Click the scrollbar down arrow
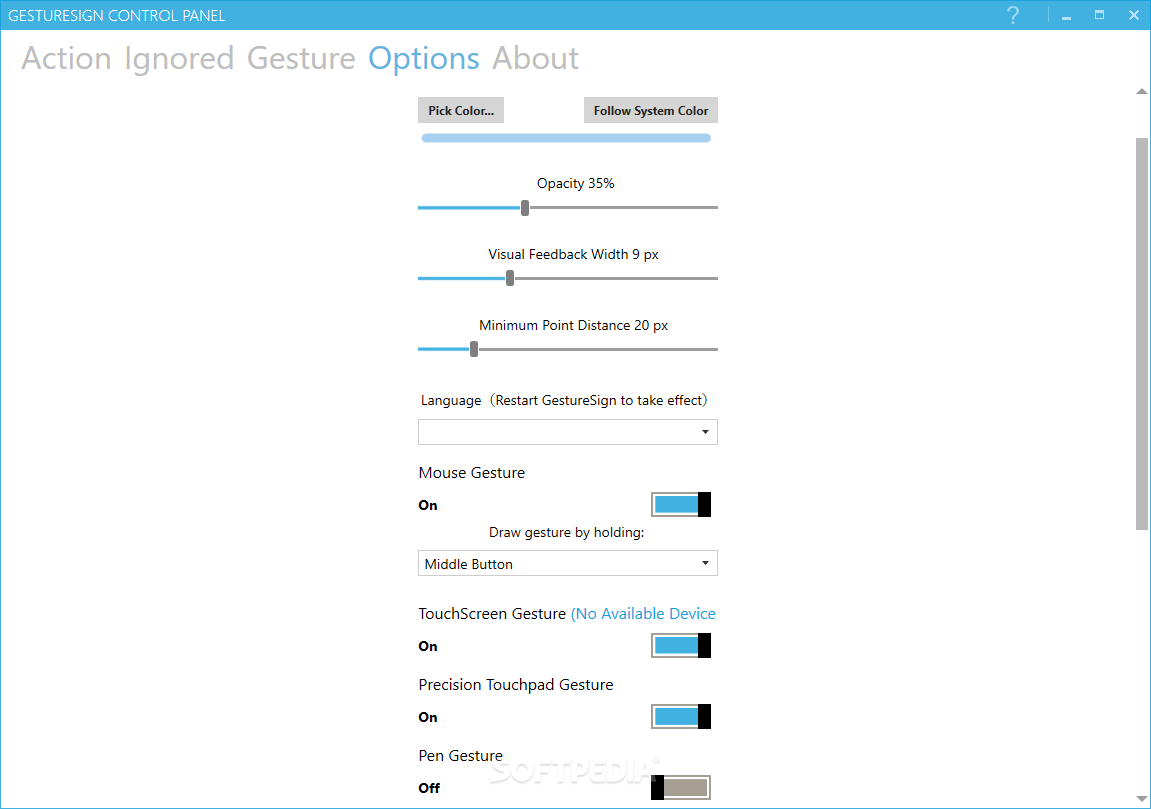 (1141, 799)
